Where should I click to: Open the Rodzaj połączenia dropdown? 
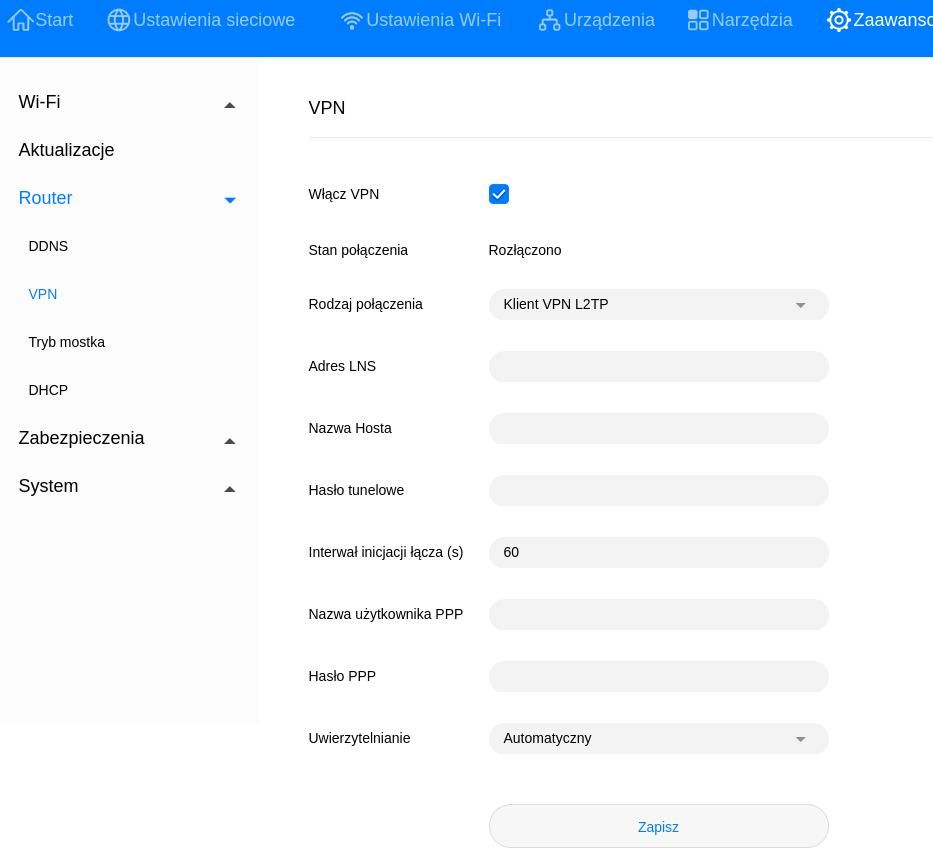tap(659, 305)
